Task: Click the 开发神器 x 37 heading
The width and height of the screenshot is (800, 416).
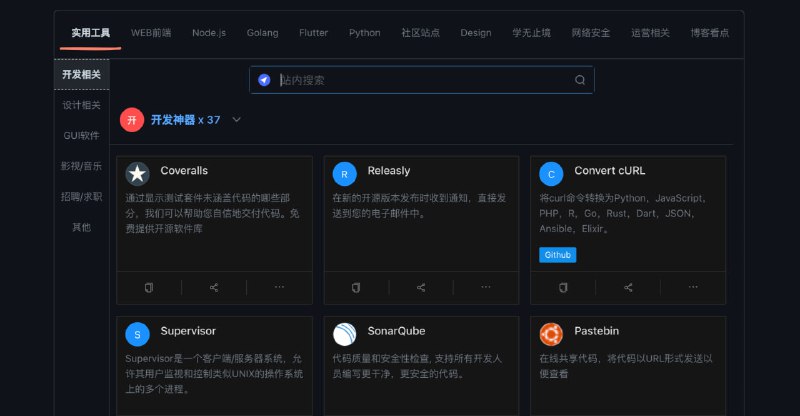Action: click(x=186, y=120)
